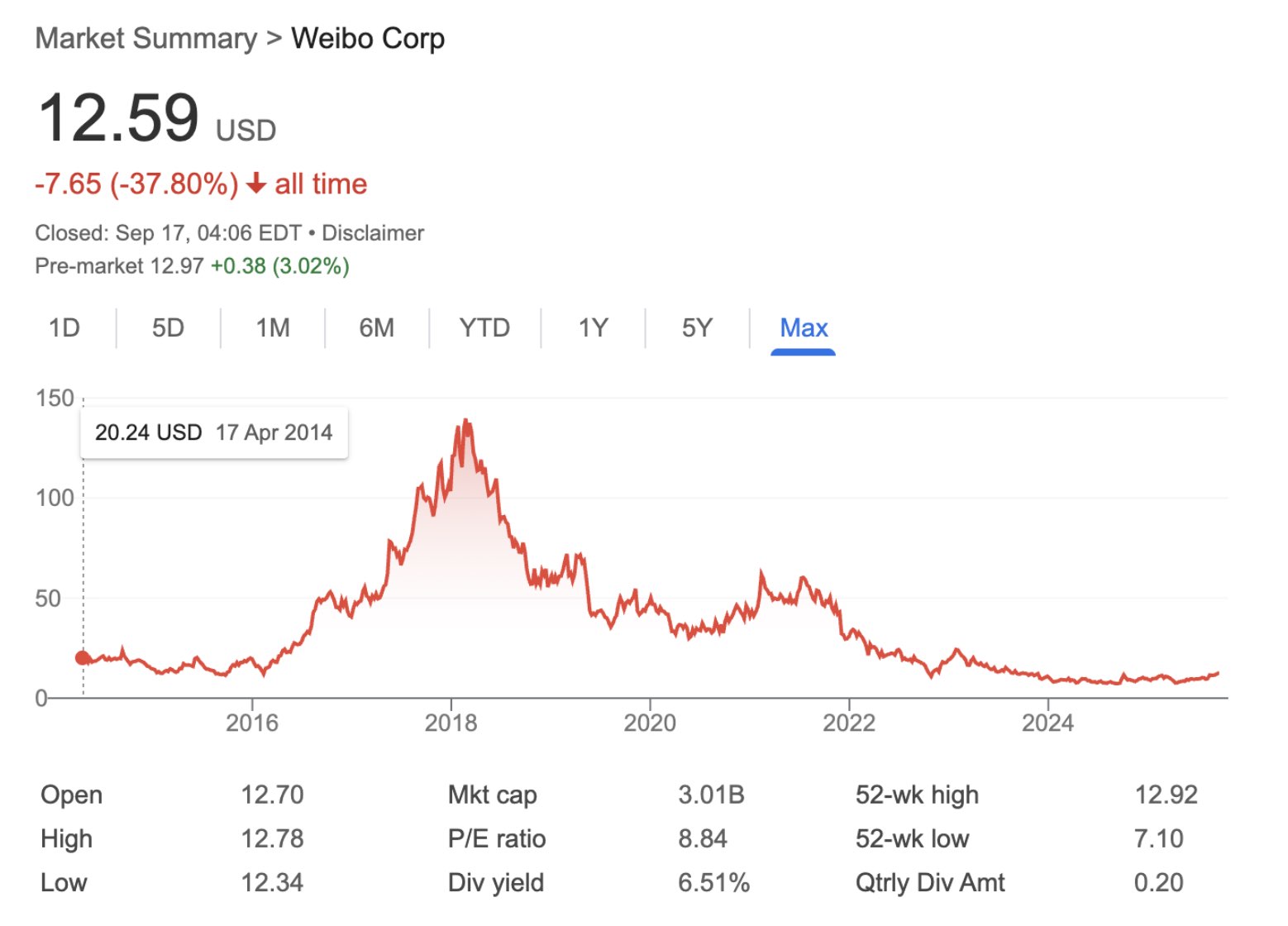Select the YTD tab
This screenshot has width=1288, height=926.
point(484,328)
